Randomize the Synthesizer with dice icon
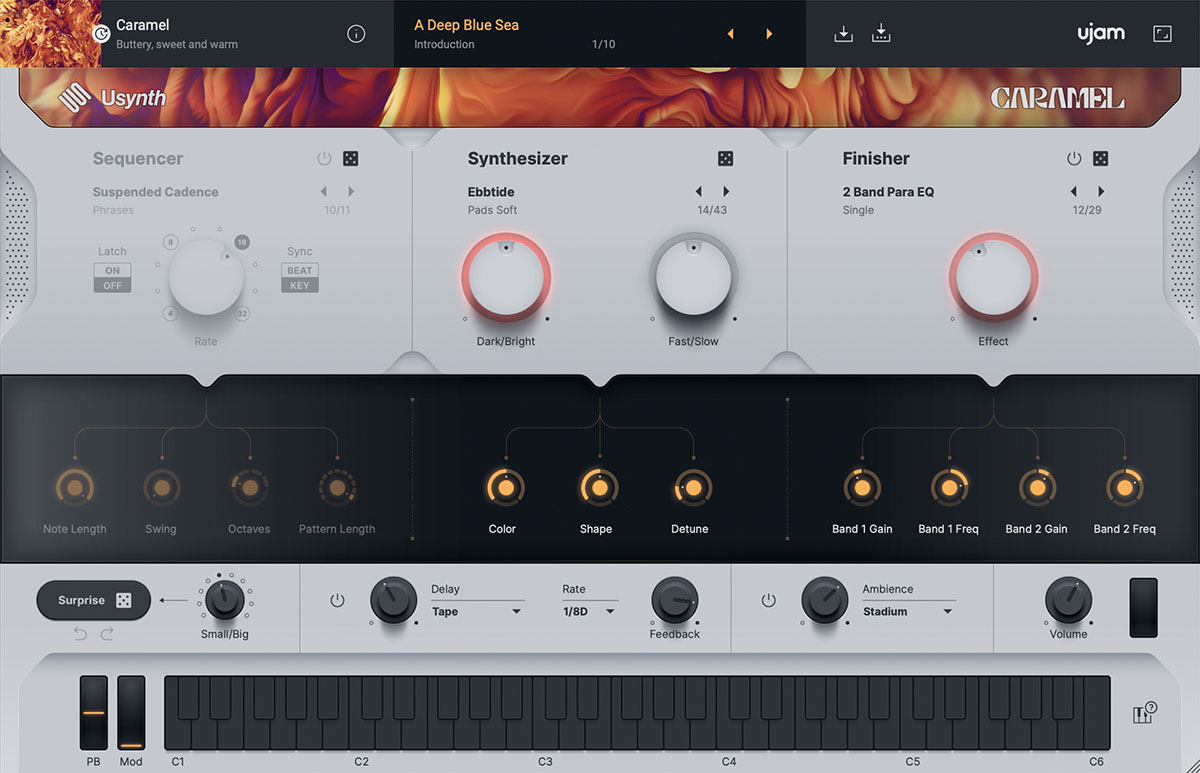1200x773 pixels. click(725, 159)
